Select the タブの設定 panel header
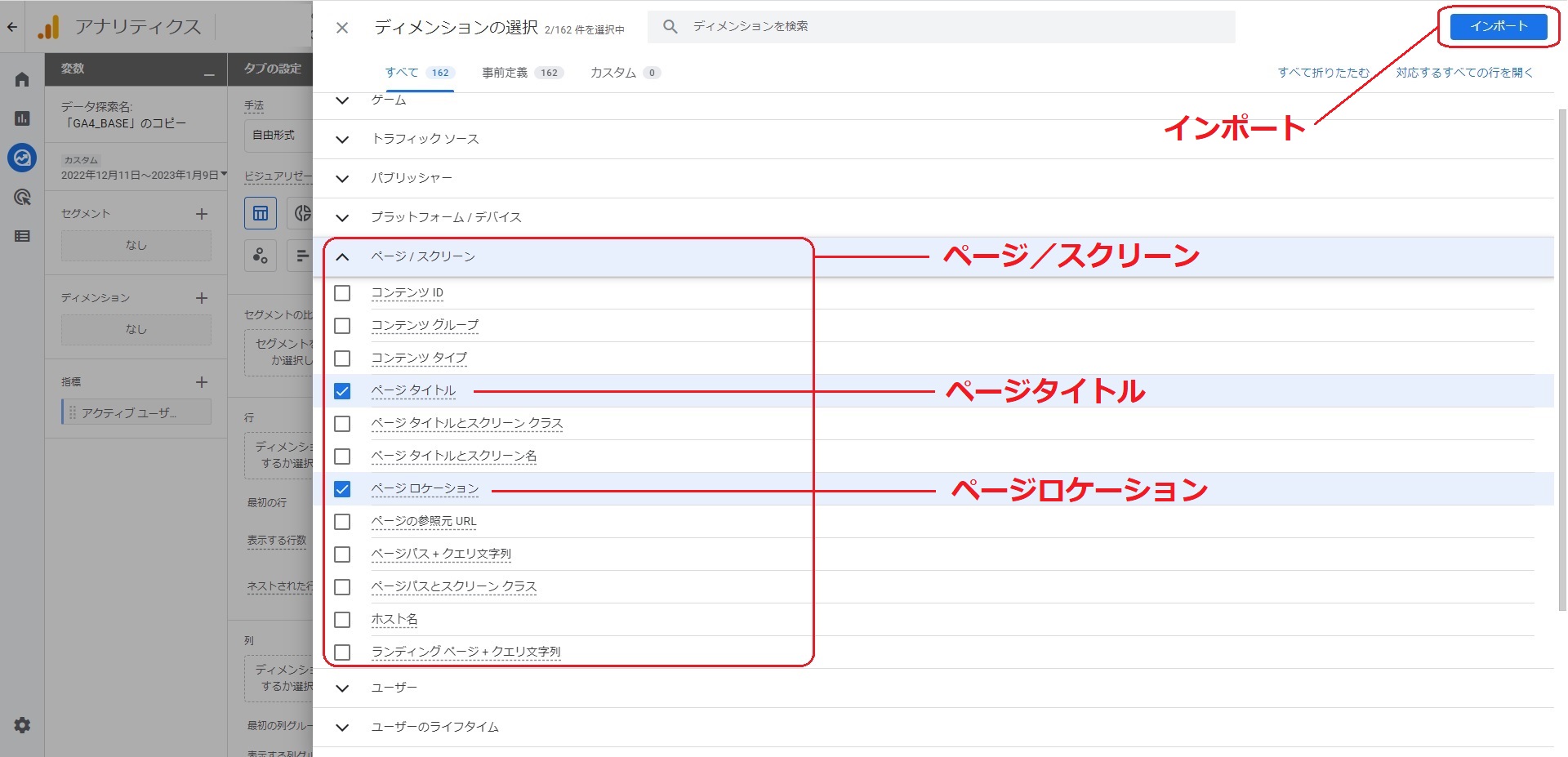The height and width of the screenshot is (757, 1568). 273,69
